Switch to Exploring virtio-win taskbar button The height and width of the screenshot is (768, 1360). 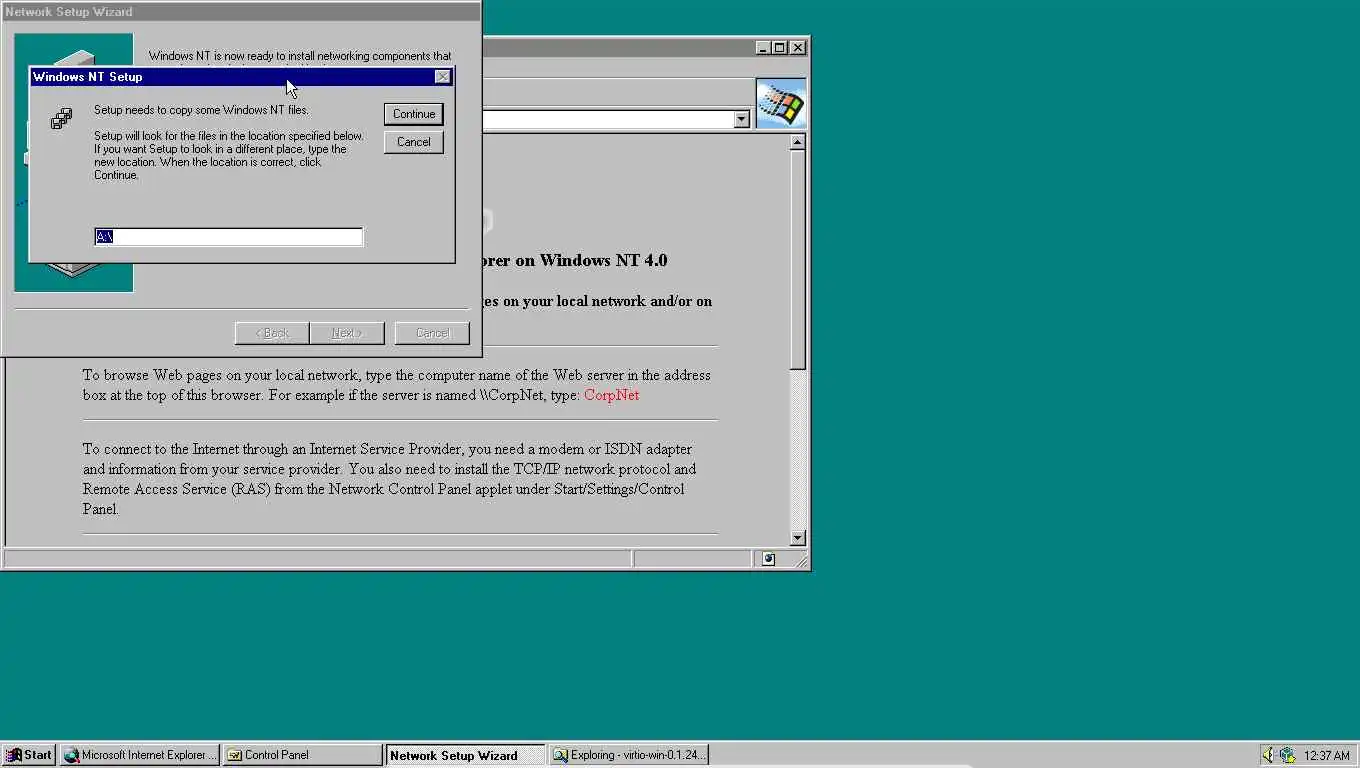coord(629,755)
